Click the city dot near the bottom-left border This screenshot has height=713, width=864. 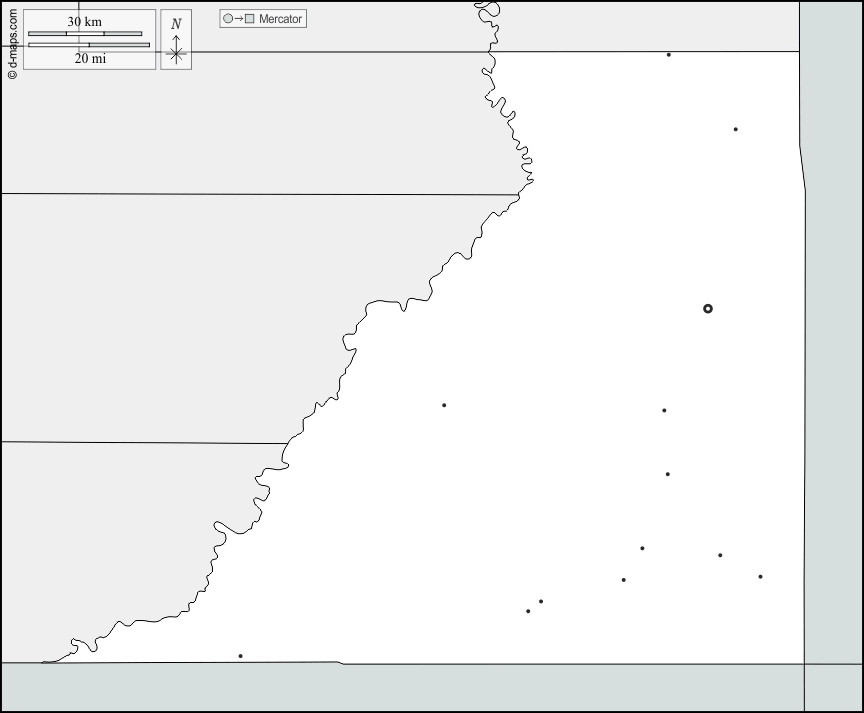[240, 656]
